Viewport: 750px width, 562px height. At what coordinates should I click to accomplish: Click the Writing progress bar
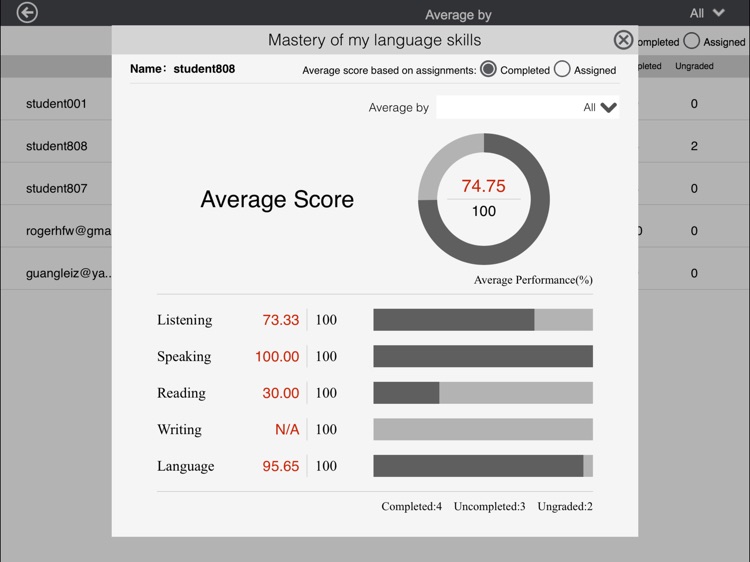tap(483, 430)
